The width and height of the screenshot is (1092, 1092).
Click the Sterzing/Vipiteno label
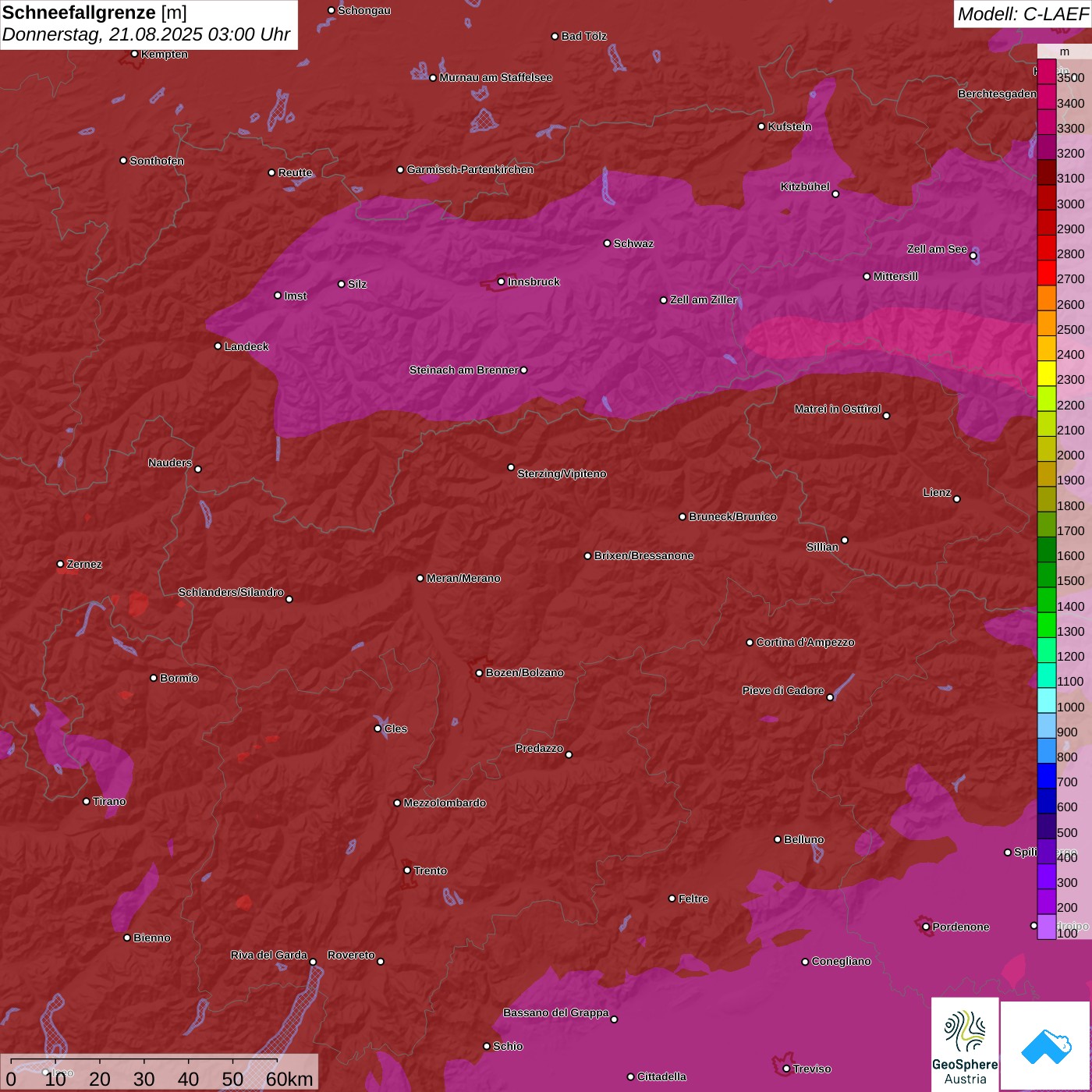pyautogui.click(x=562, y=473)
